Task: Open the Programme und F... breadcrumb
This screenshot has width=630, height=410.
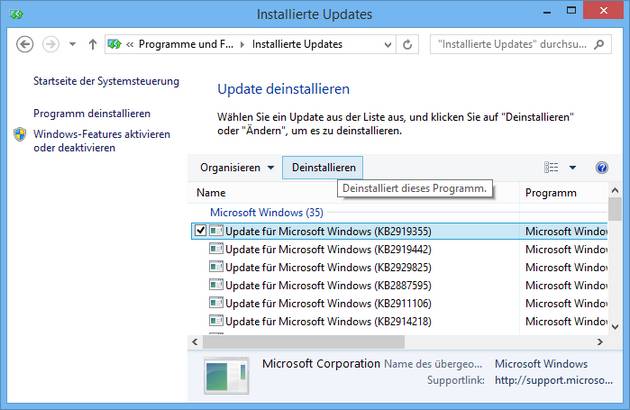Action: [186, 44]
